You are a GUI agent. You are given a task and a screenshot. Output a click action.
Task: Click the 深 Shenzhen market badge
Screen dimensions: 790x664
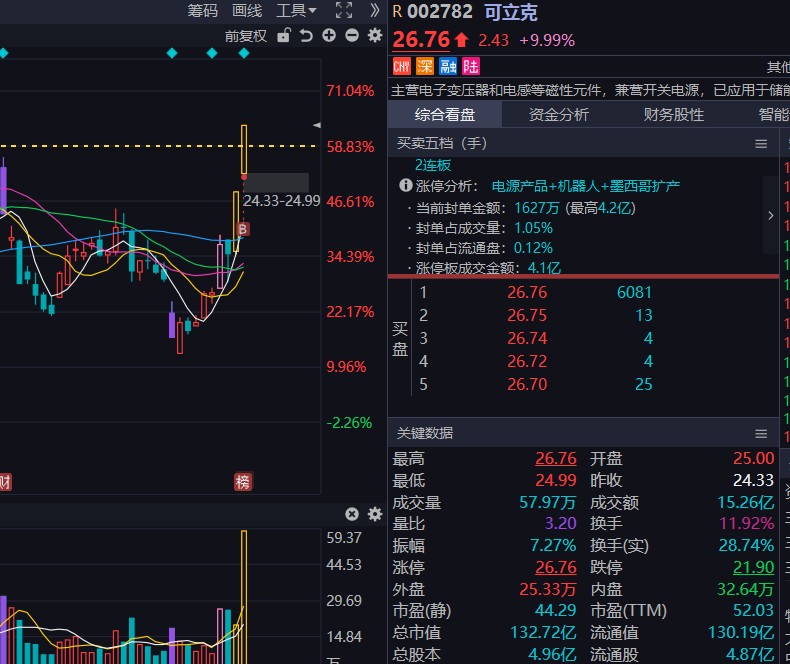pyautogui.click(x=425, y=67)
